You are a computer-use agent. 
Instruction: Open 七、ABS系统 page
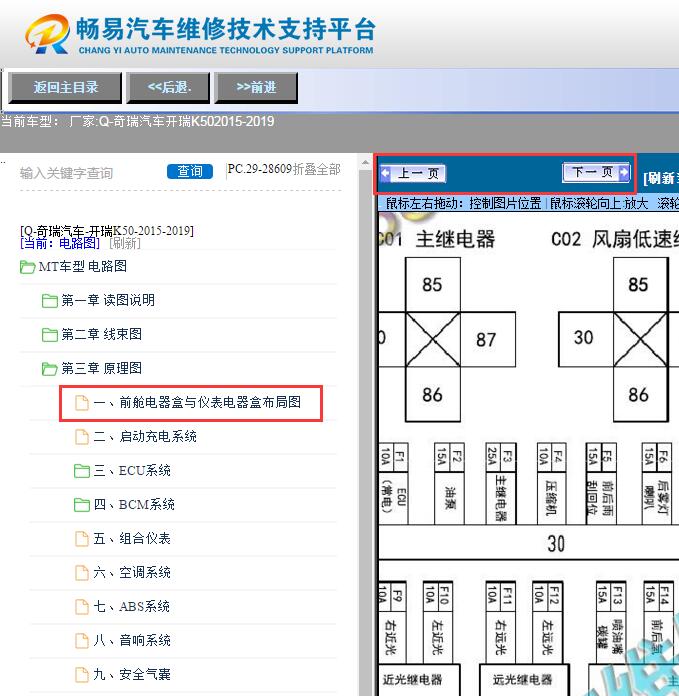pos(132,607)
